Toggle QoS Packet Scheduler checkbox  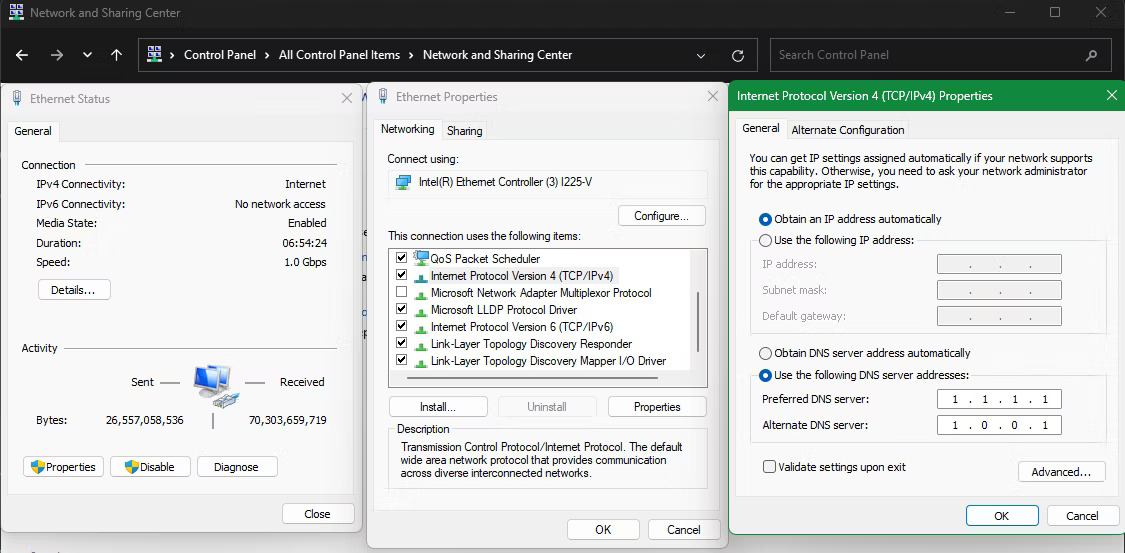[401, 257]
